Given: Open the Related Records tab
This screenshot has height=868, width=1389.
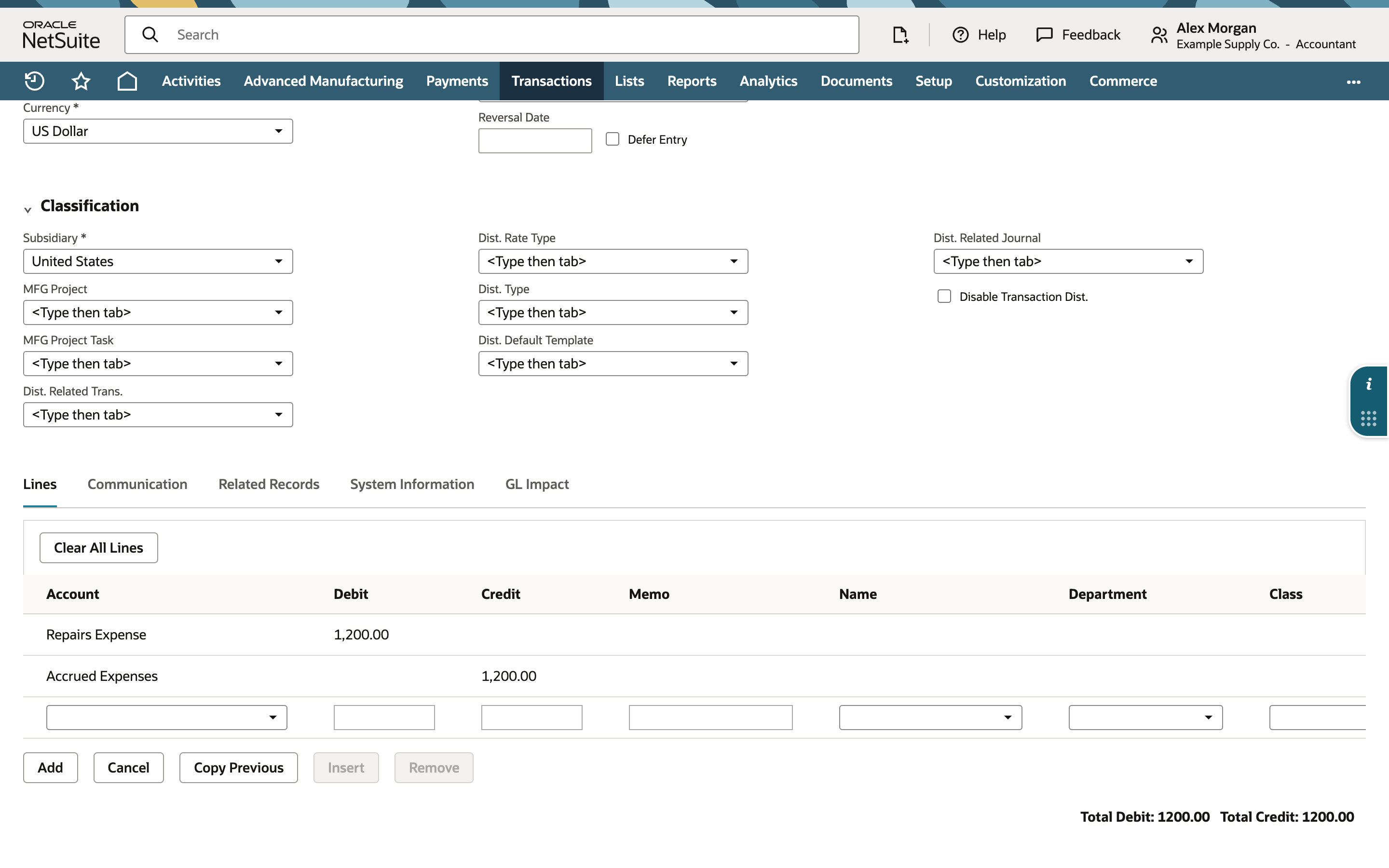Looking at the screenshot, I should tap(269, 484).
